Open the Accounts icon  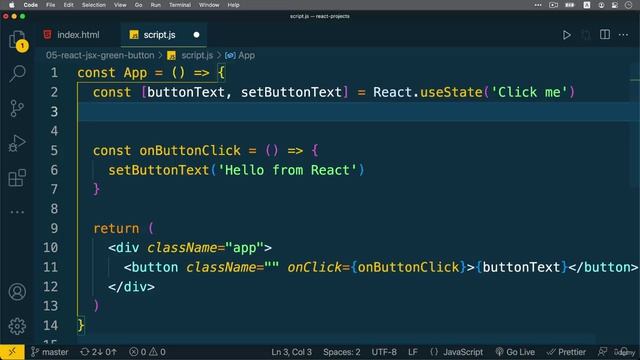click(x=17, y=292)
